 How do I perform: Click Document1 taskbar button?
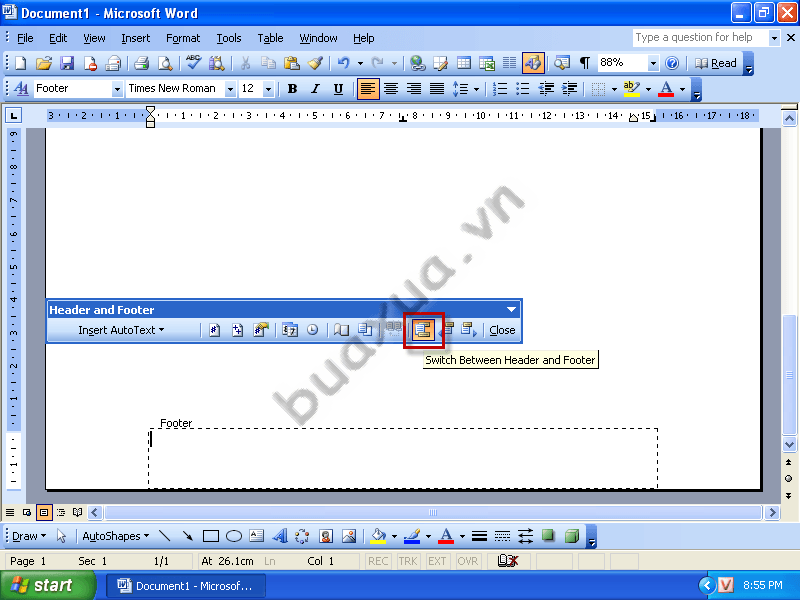click(186, 586)
